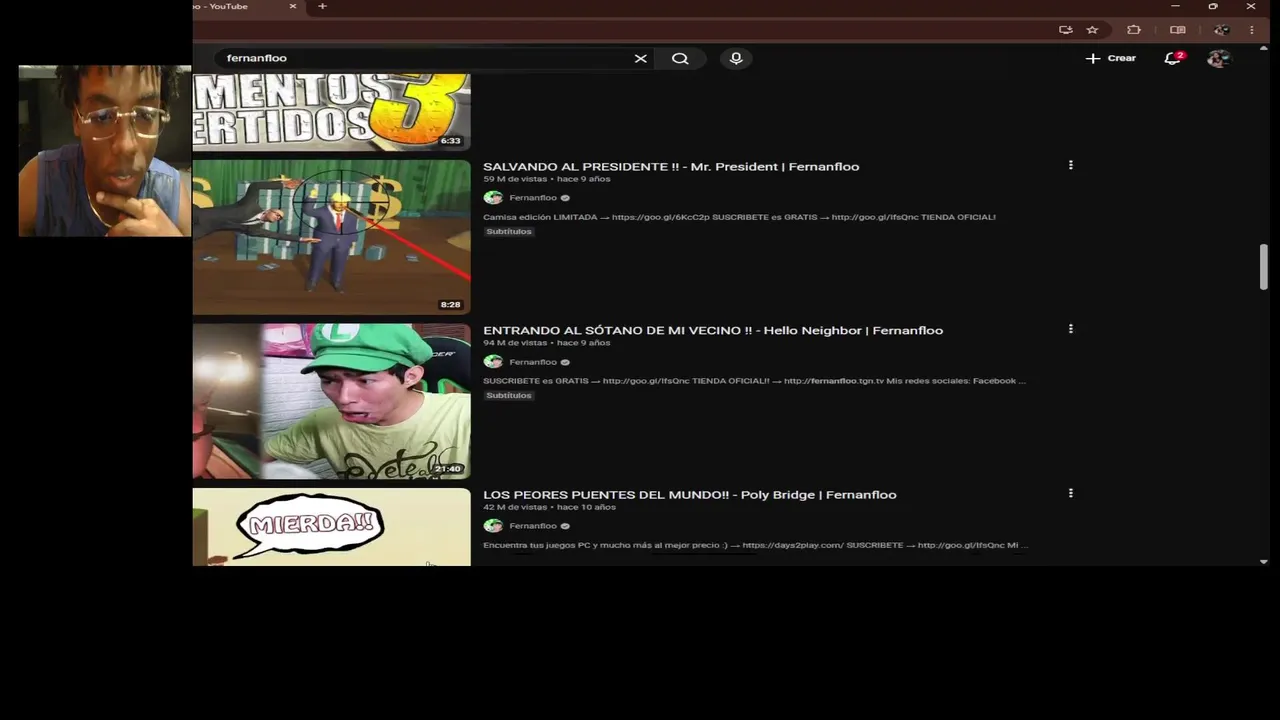This screenshot has height=720, width=1280.
Task: Play the Hello Neighbor video thumbnail
Action: pyautogui.click(x=331, y=401)
